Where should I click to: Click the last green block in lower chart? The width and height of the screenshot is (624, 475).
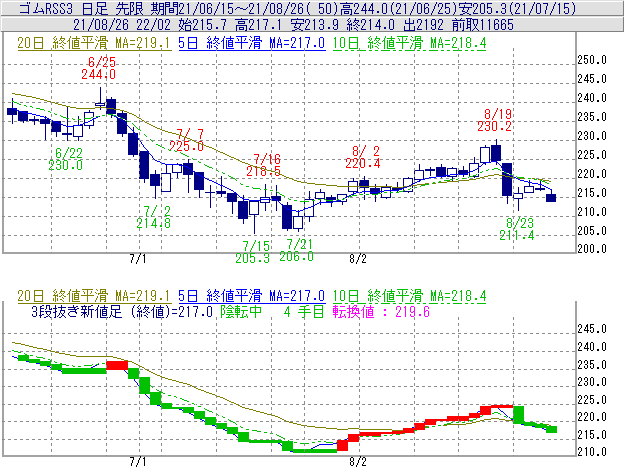(551, 429)
